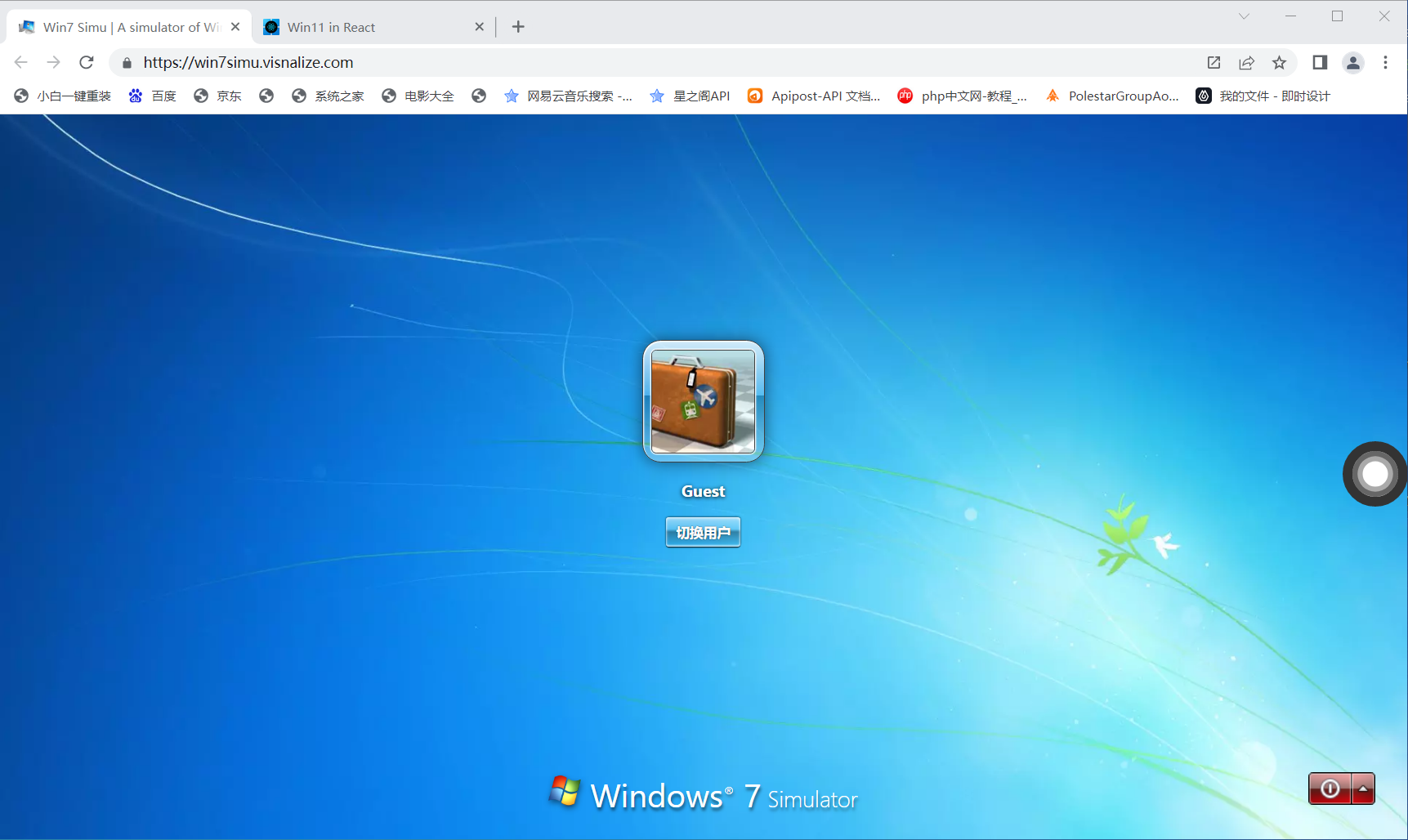This screenshot has width=1408, height=840.
Task: Open the 系统之家 bookmark
Action: [x=328, y=96]
